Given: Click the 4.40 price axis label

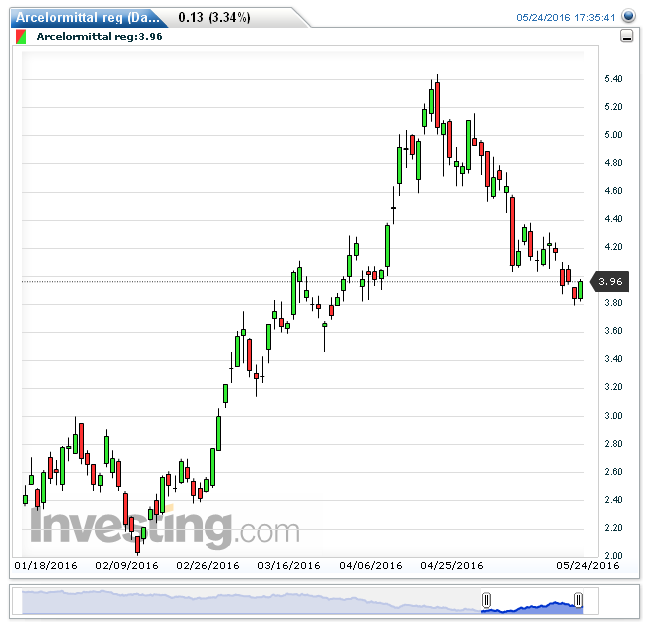Looking at the screenshot, I should pyautogui.click(x=614, y=218).
